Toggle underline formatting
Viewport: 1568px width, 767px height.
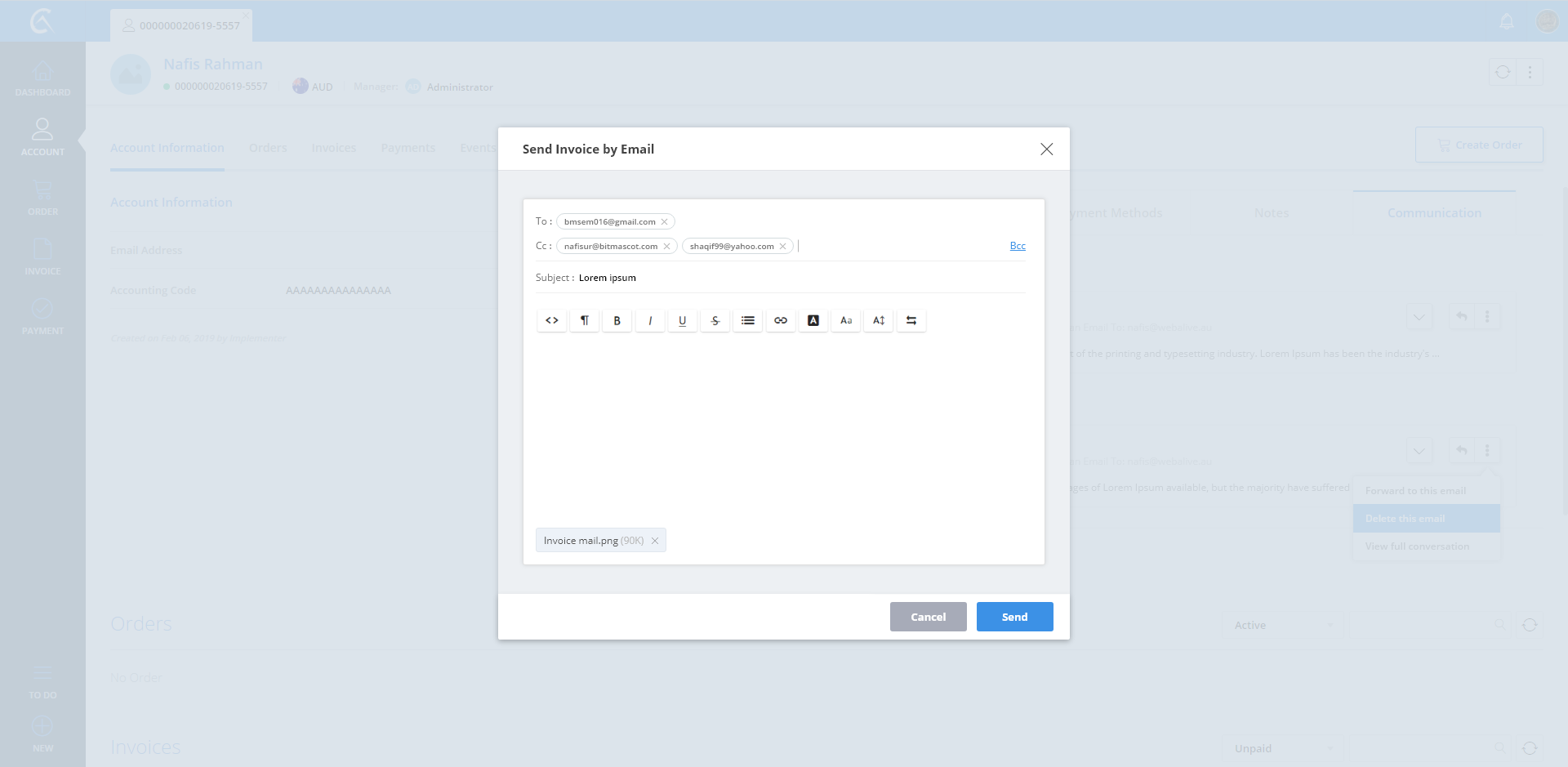(683, 320)
